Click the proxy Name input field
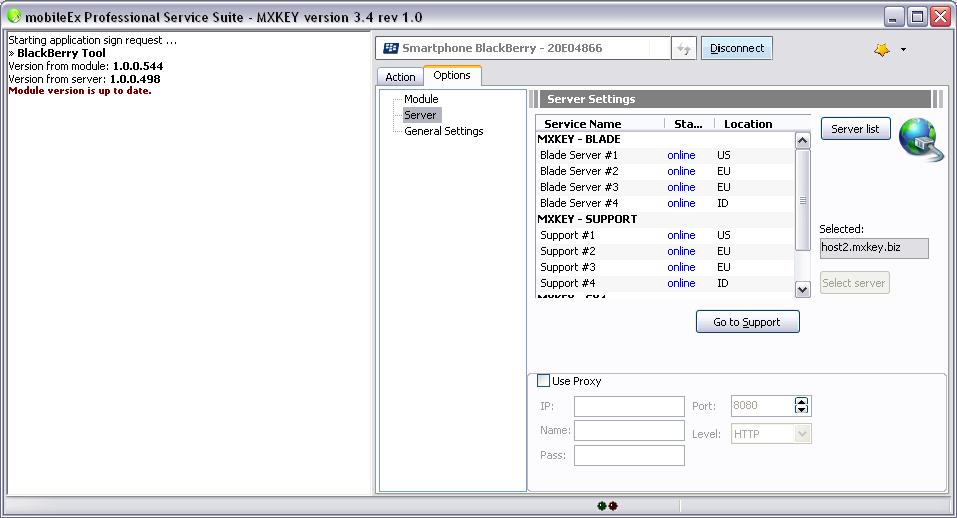 629,431
